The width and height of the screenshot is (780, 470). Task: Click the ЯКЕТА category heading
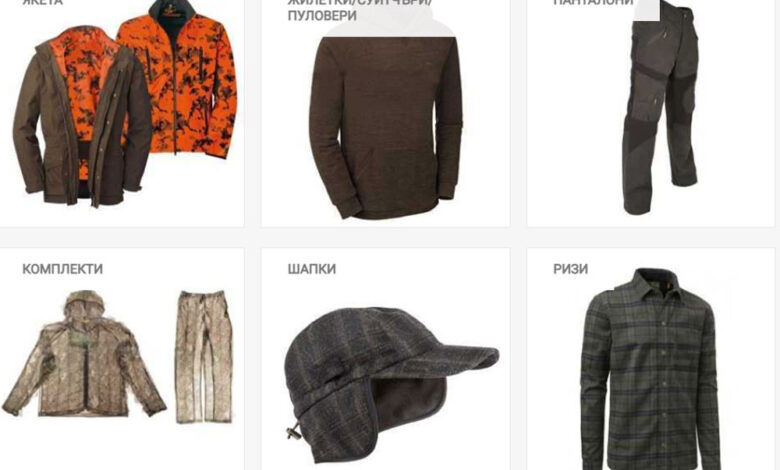click(42, 2)
